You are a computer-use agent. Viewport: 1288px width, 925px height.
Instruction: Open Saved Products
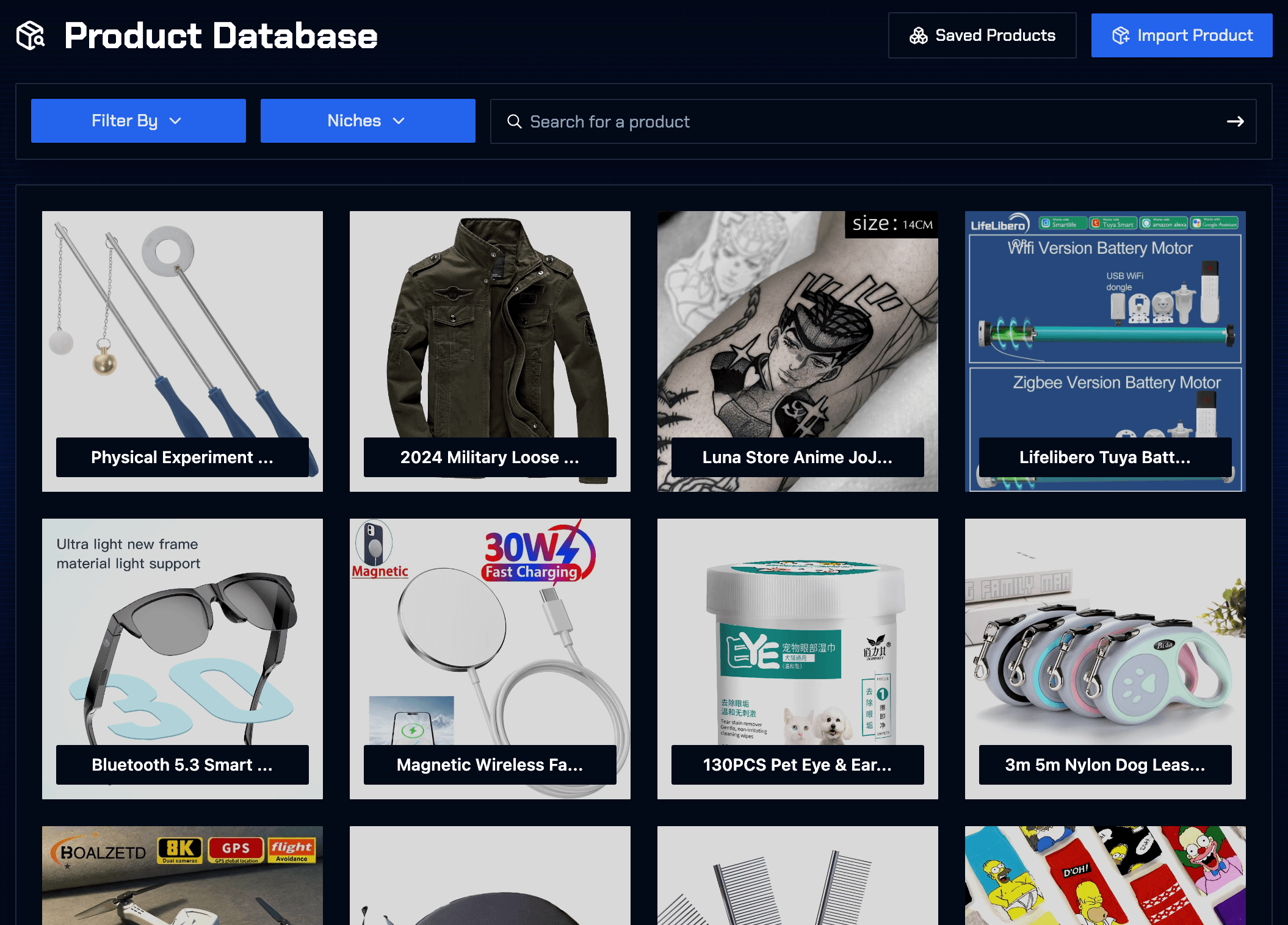click(x=982, y=35)
